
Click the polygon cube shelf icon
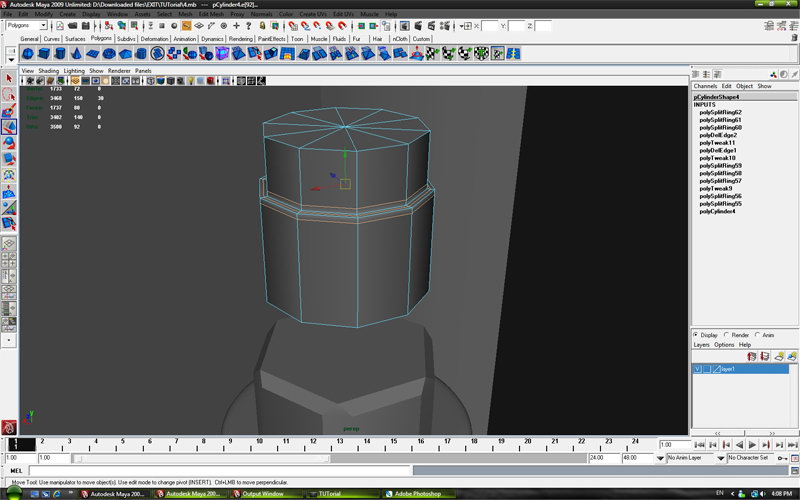click(x=44, y=53)
